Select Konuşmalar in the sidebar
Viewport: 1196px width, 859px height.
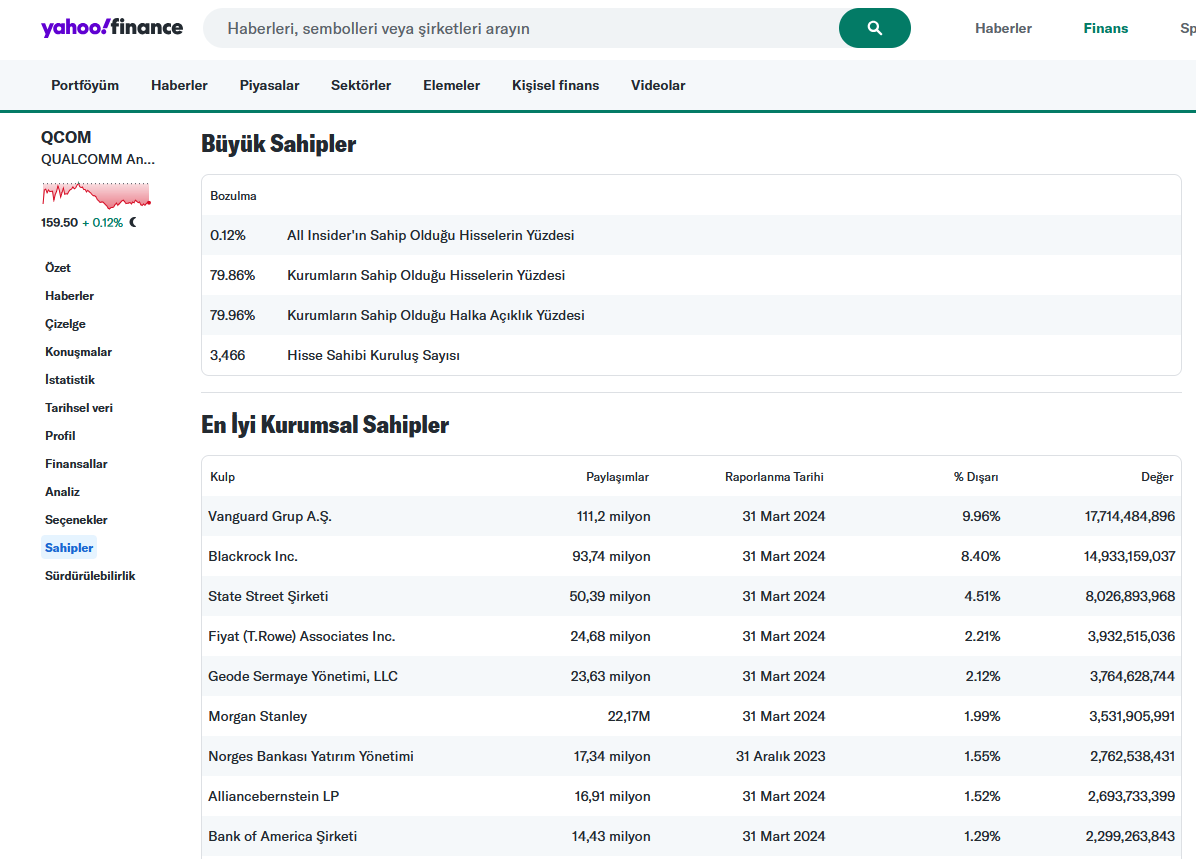[79, 352]
